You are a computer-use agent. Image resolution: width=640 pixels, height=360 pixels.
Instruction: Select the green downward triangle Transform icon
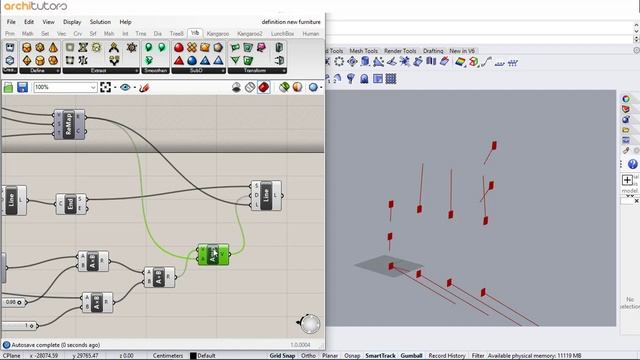pos(235,61)
